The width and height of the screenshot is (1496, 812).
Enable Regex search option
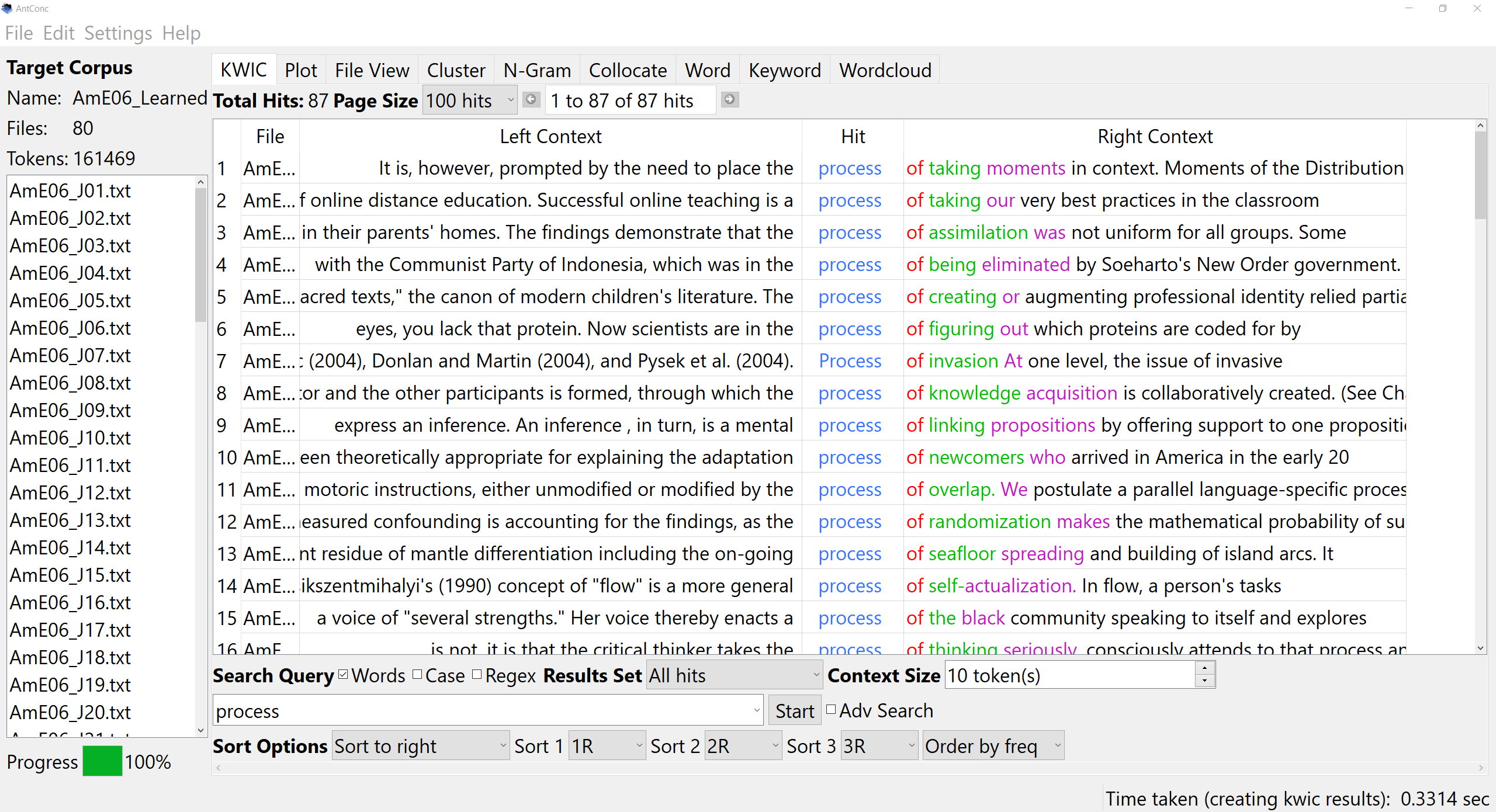coord(477,675)
